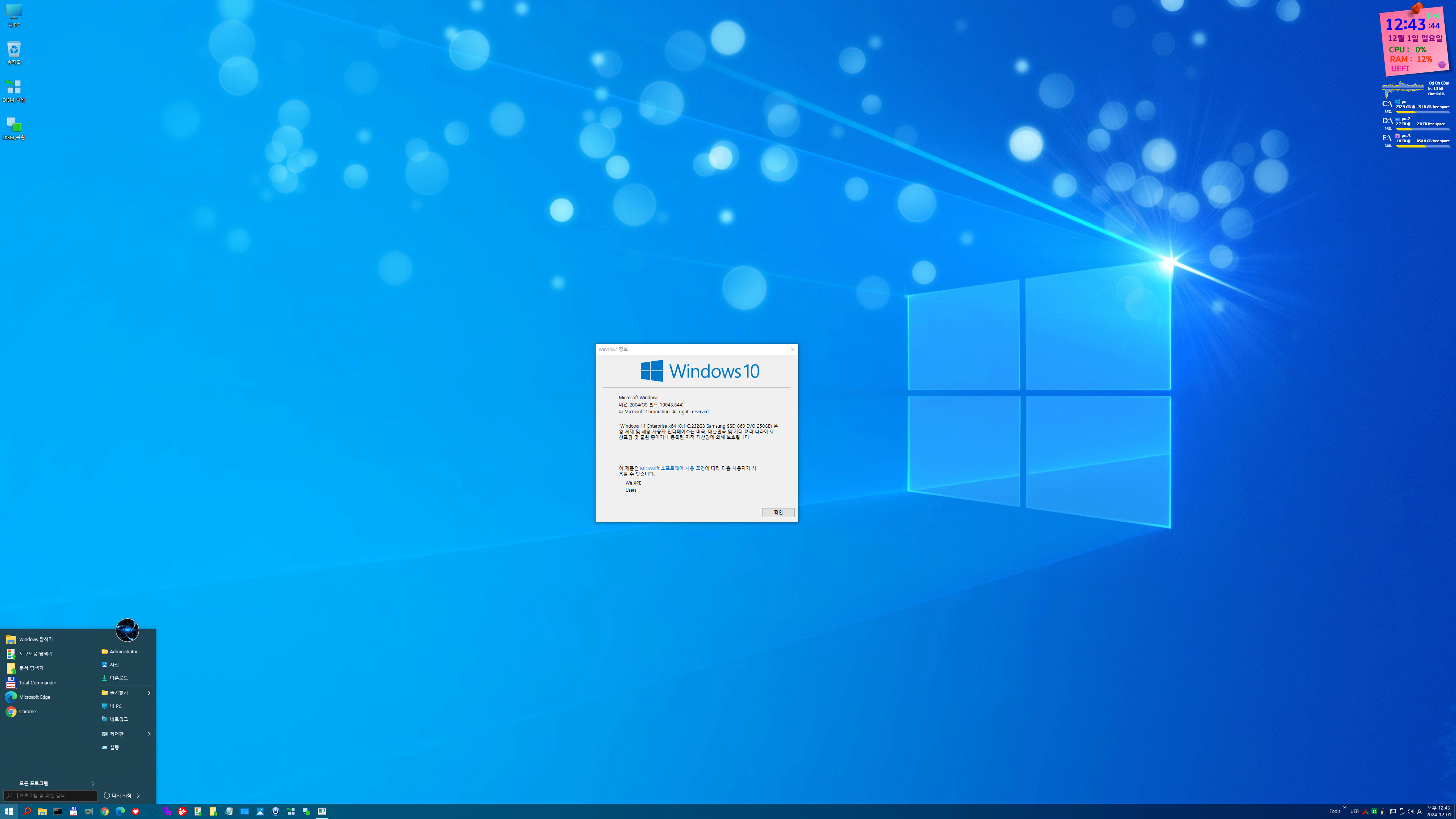The image size is (1456, 819).
Task: Click the USB safely remove tray icon
Action: 1402,812
